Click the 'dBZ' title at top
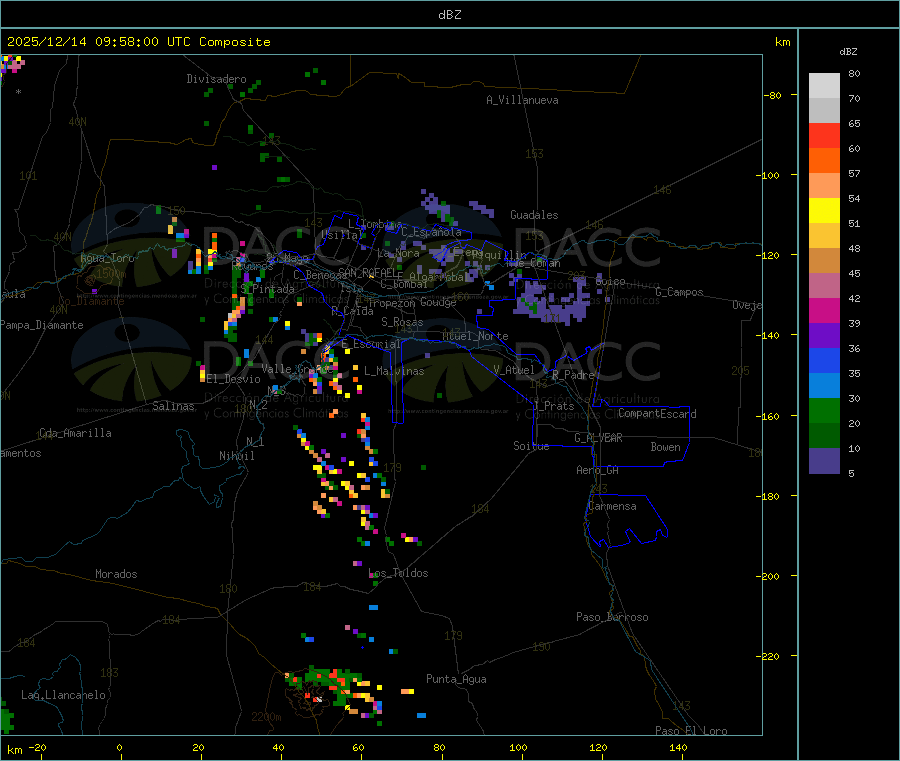 [x=449, y=15]
